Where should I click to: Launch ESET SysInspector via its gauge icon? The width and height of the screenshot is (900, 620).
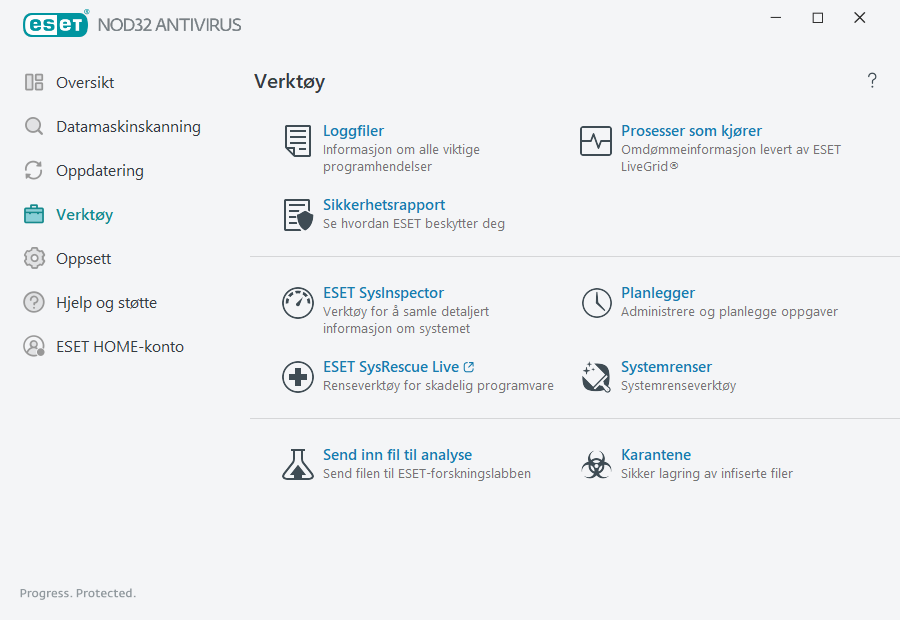pyautogui.click(x=297, y=303)
